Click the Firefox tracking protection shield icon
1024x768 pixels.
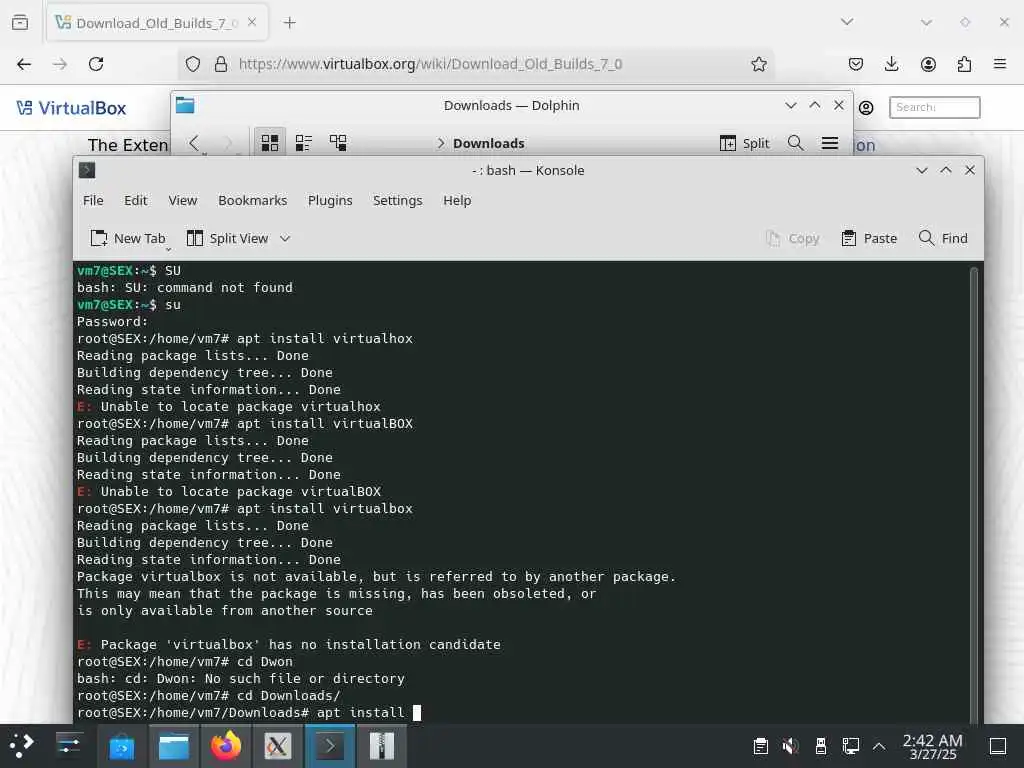[193, 64]
